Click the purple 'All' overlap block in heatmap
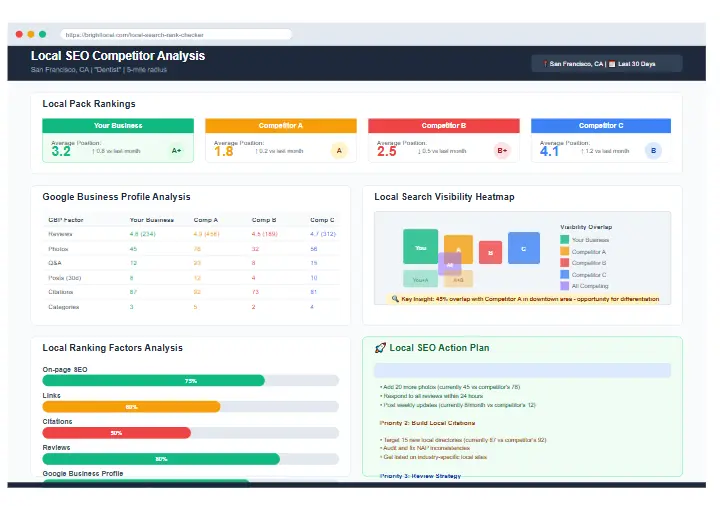This screenshot has height=506, width=720. pyautogui.click(x=450, y=264)
